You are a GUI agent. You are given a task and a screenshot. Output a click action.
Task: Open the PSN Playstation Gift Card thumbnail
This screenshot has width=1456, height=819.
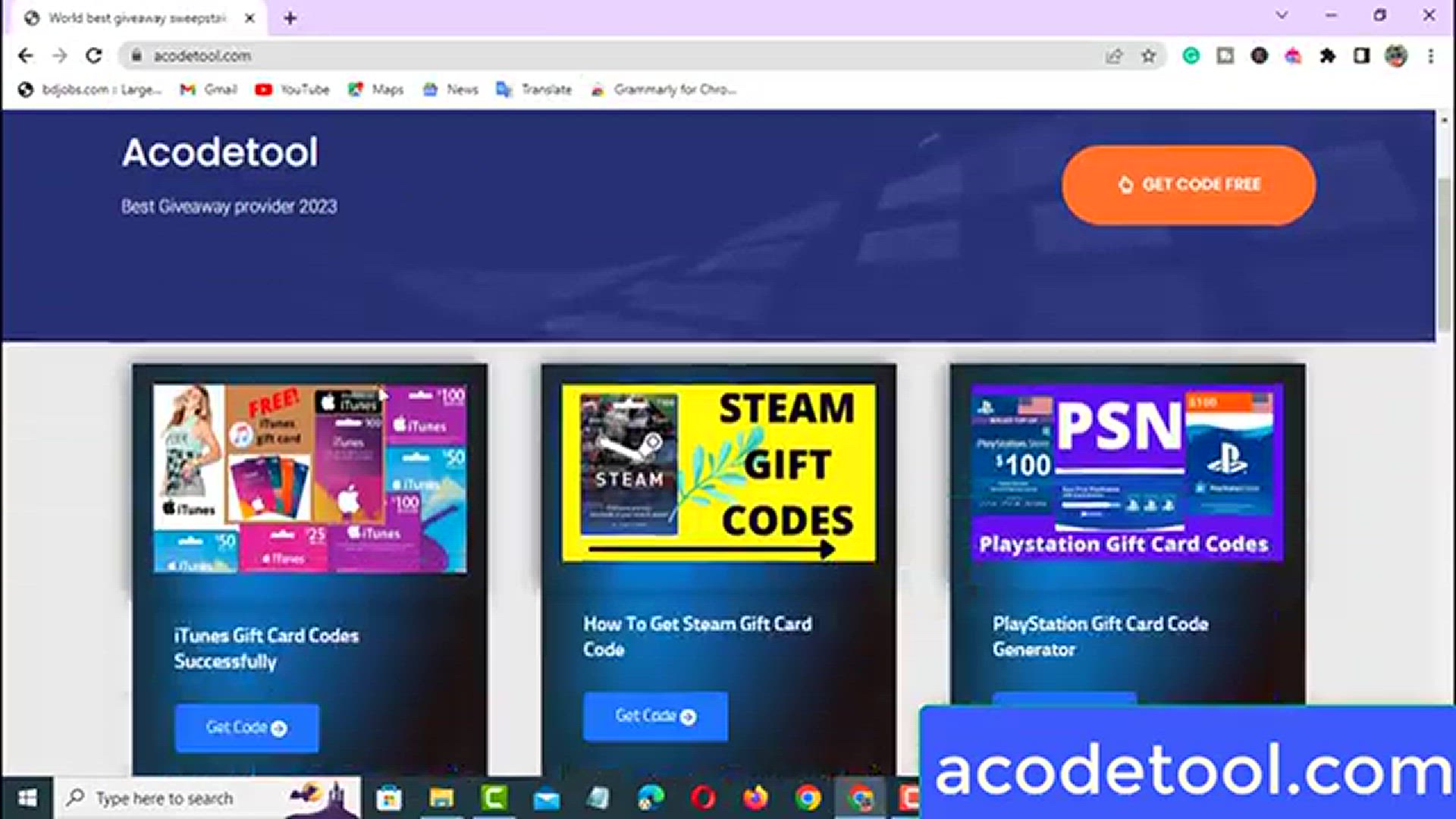tap(1127, 473)
